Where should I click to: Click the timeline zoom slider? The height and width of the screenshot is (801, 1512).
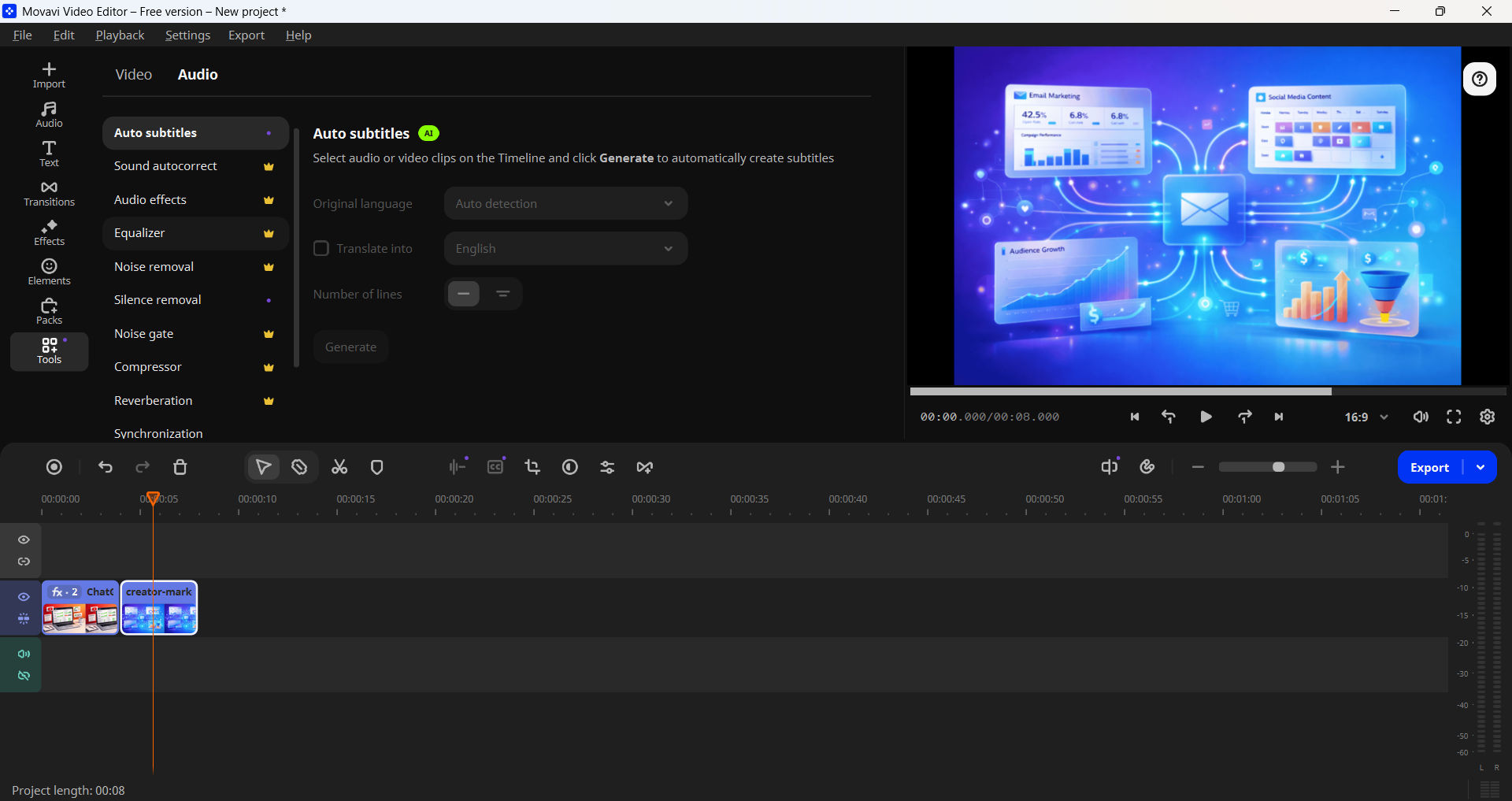[x=1268, y=467]
